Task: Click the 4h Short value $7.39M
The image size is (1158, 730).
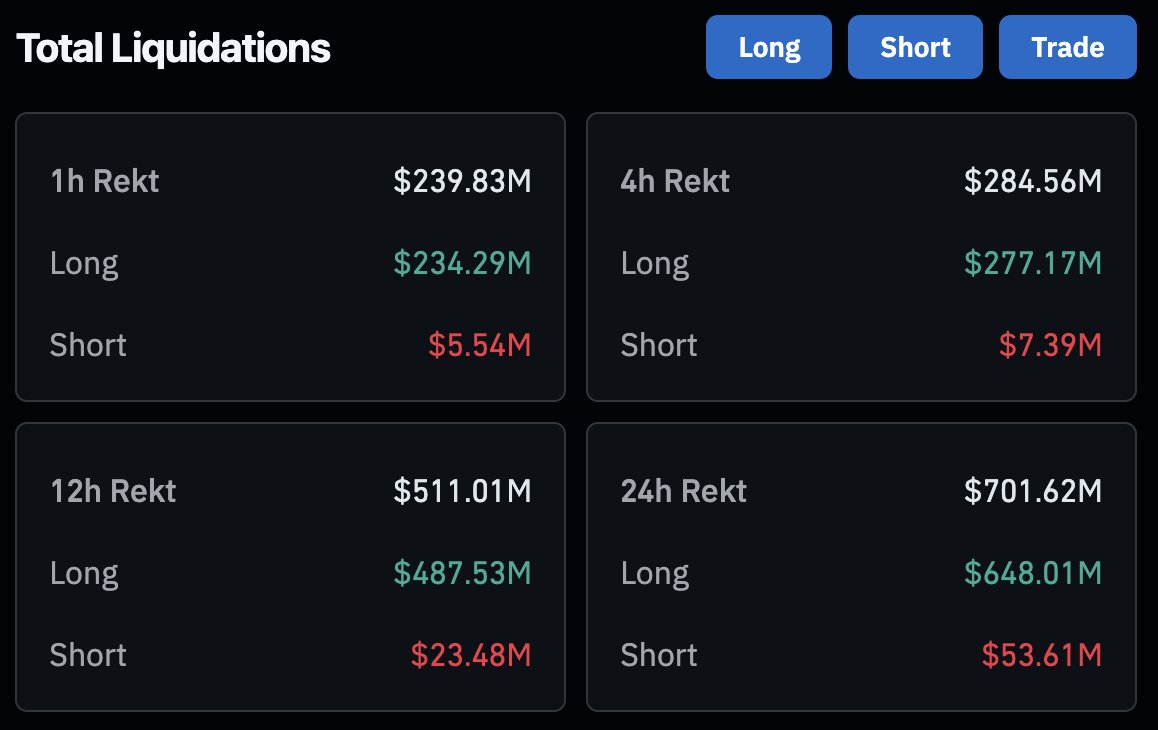Action: click(1051, 345)
